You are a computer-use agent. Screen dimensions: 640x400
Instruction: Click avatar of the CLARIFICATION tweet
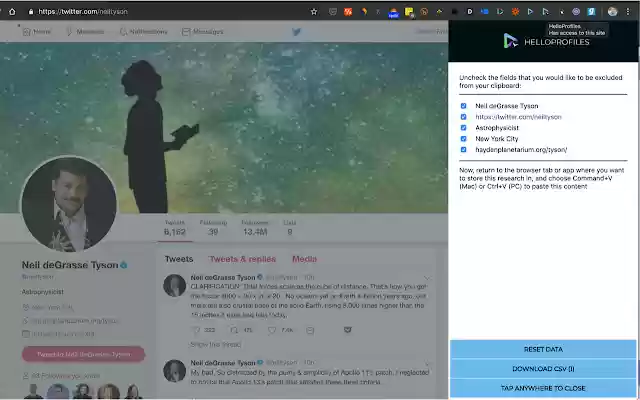pos(175,285)
